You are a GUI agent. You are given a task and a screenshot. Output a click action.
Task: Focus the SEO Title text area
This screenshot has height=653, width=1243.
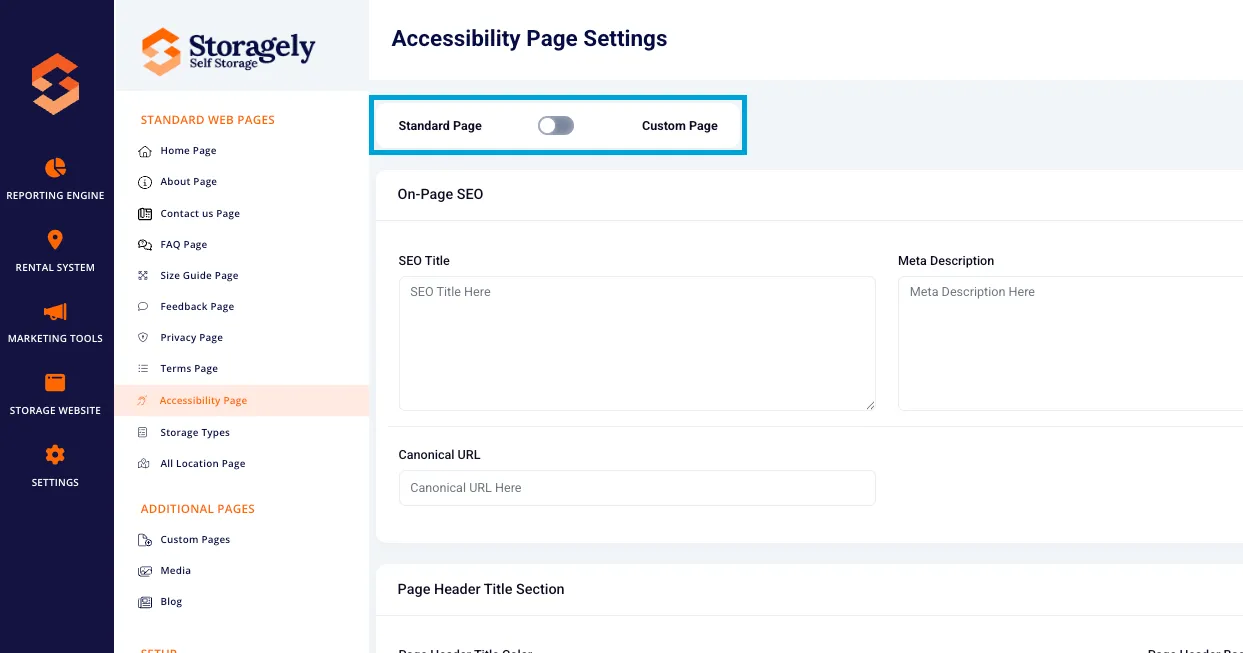tap(637, 343)
